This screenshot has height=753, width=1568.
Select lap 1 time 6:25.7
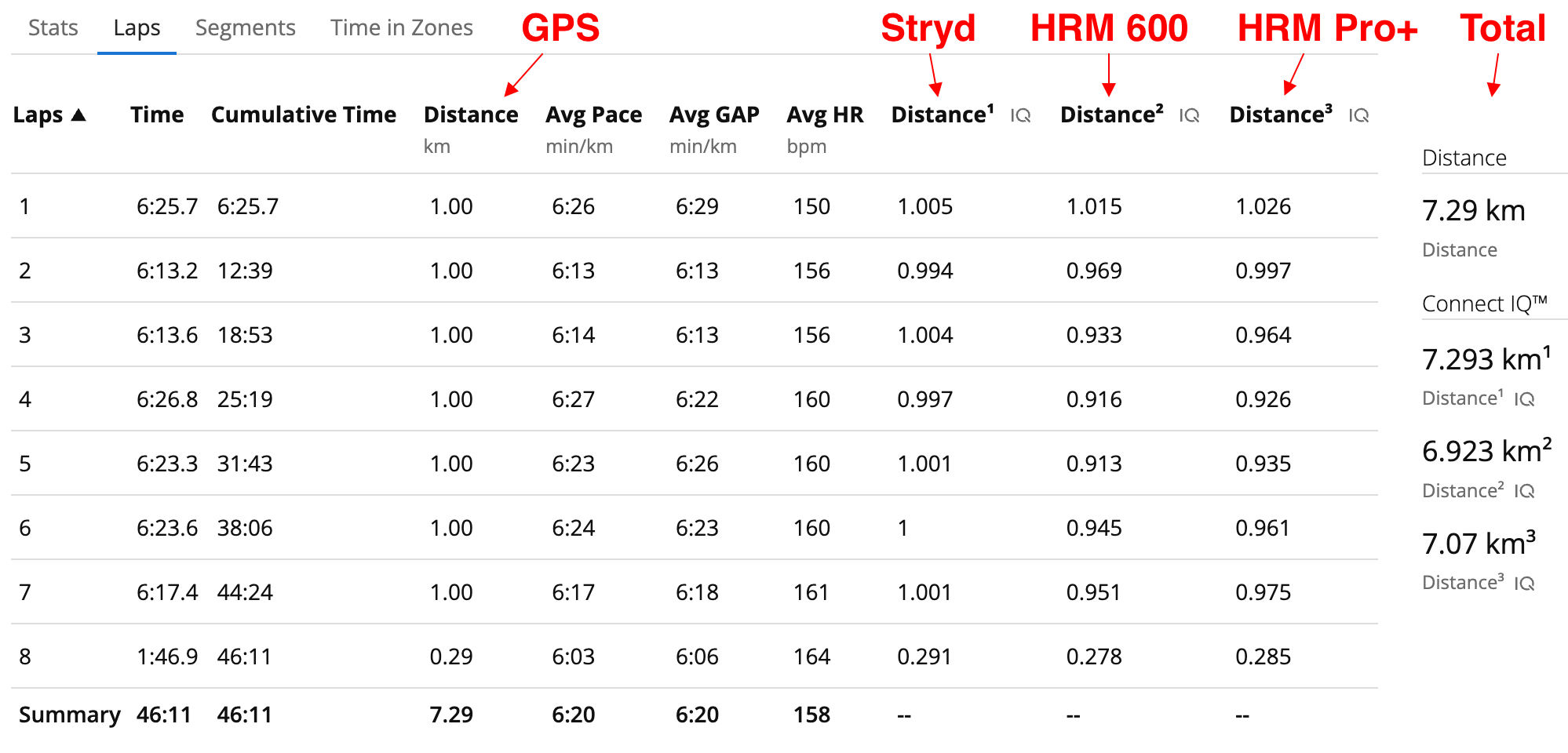click(x=167, y=206)
